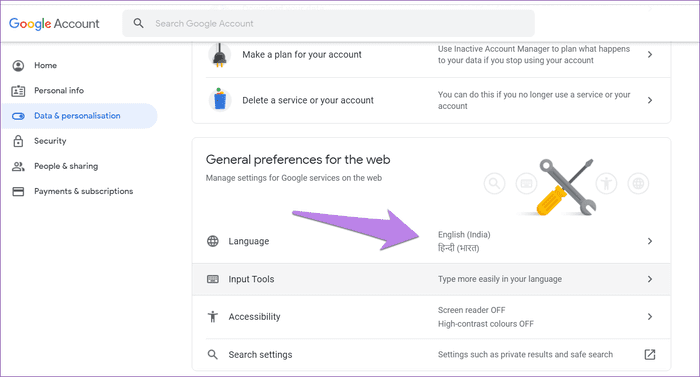Expand chevron for Input Tools row
Screen dimensions: 700x377
[650, 279]
